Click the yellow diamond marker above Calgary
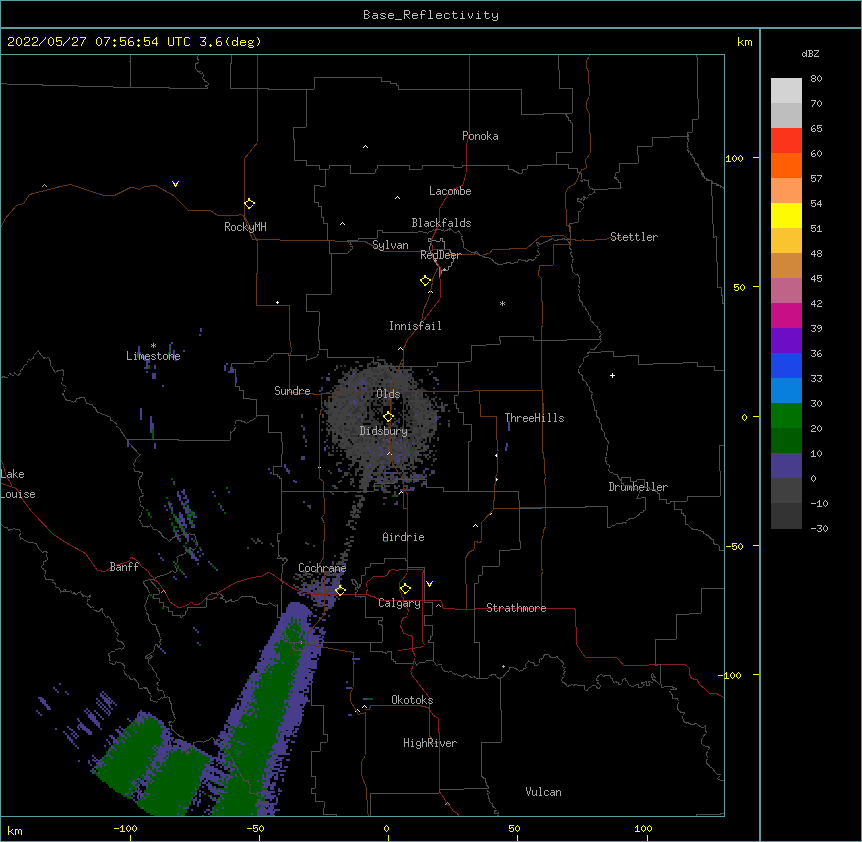 point(405,589)
